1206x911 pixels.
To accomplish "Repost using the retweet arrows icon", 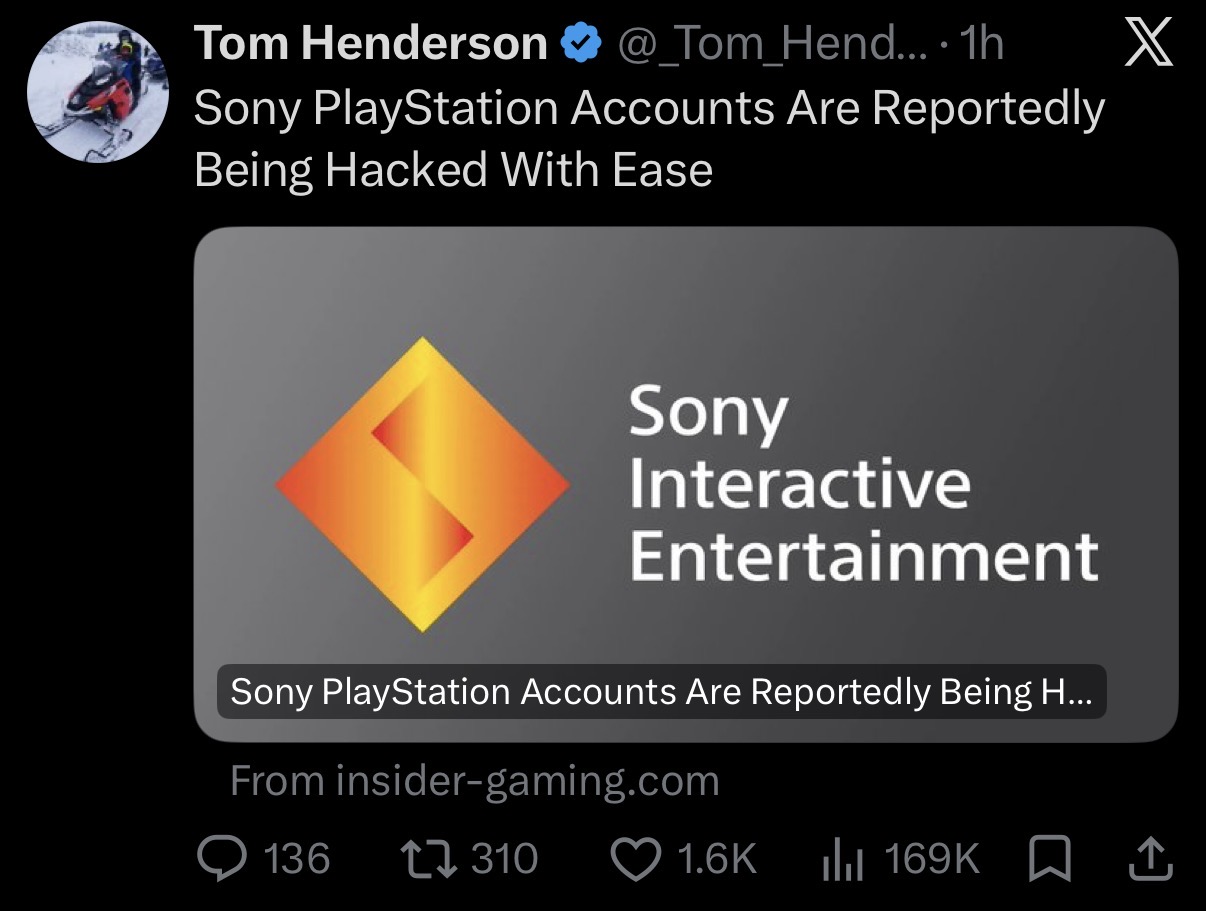I will pos(428,859).
